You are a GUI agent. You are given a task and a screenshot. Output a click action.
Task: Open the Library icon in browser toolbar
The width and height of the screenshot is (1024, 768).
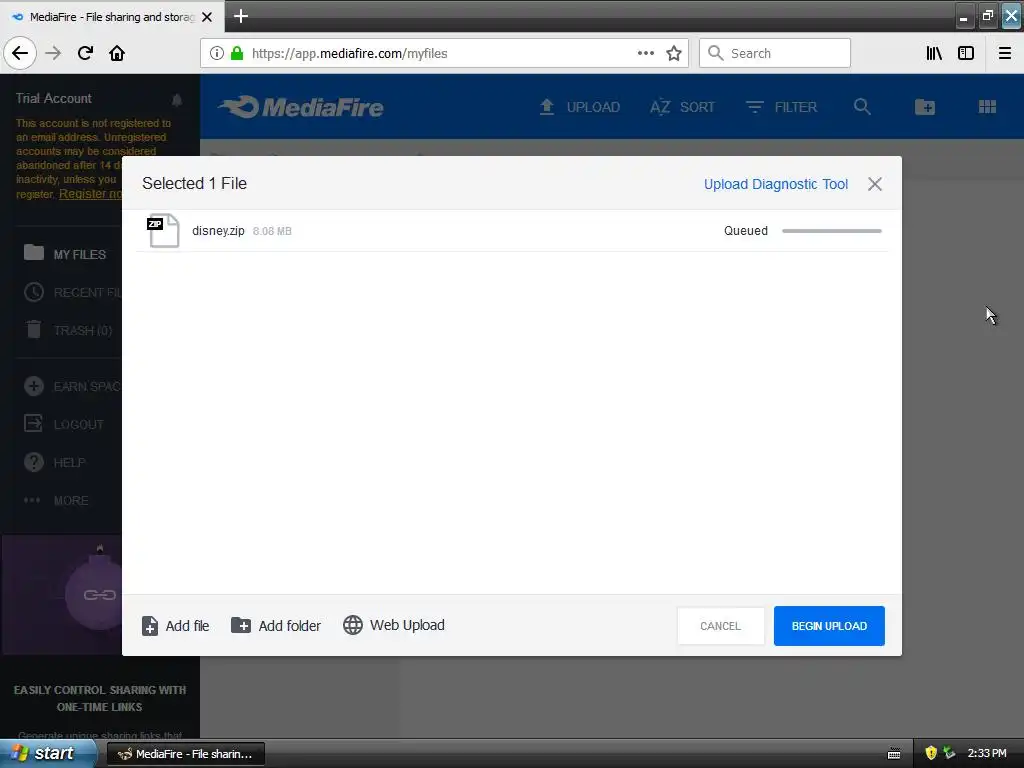coord(934,53)
